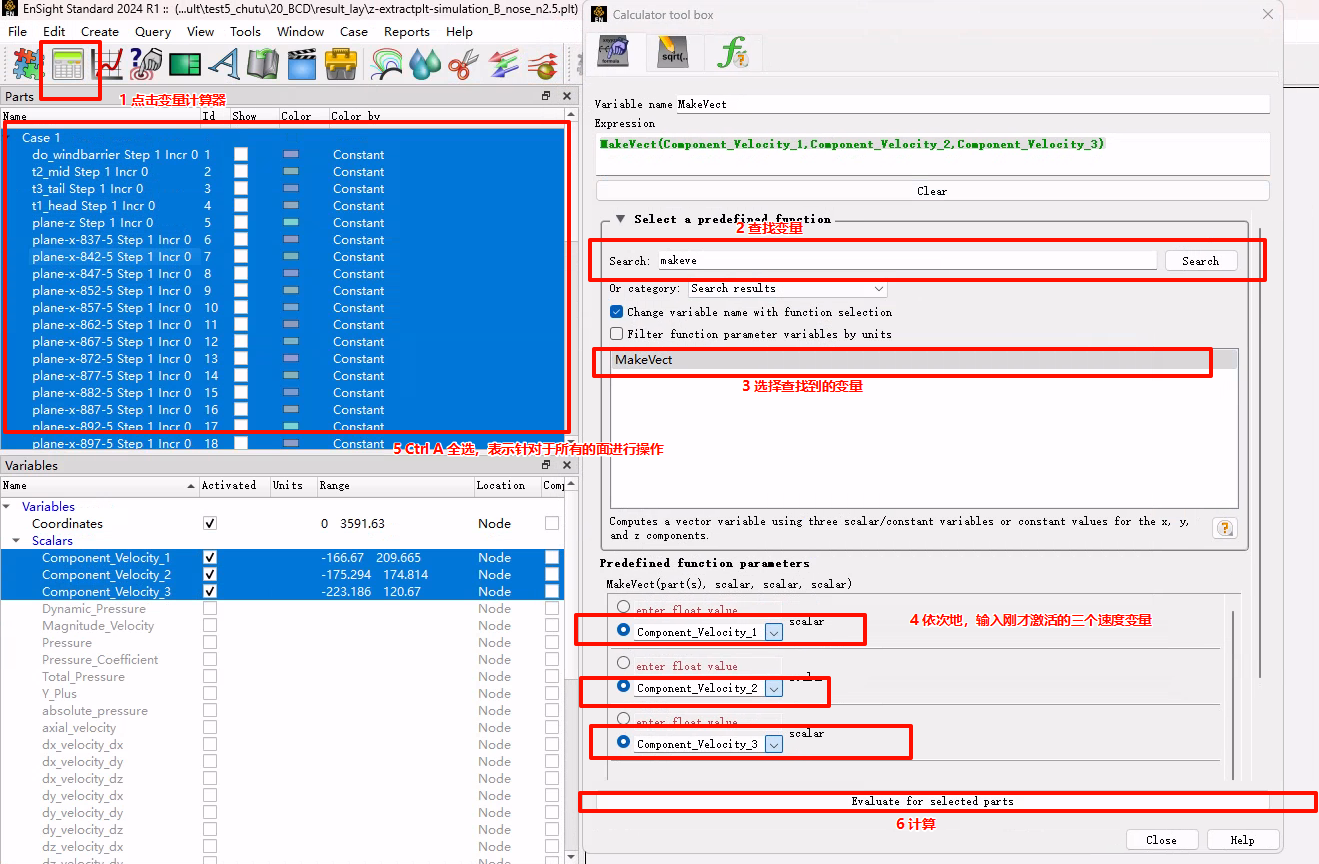The width and height of the screenshot is (1319, 864).
Task: Switch to the sqrt math functions tab
Action: tap(672, 52)
